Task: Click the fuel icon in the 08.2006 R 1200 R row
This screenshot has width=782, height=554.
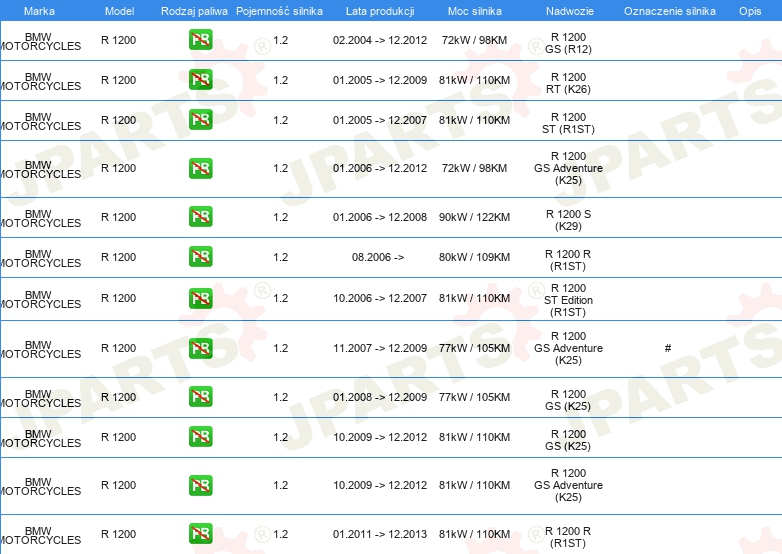Action: tap(200, 257)
